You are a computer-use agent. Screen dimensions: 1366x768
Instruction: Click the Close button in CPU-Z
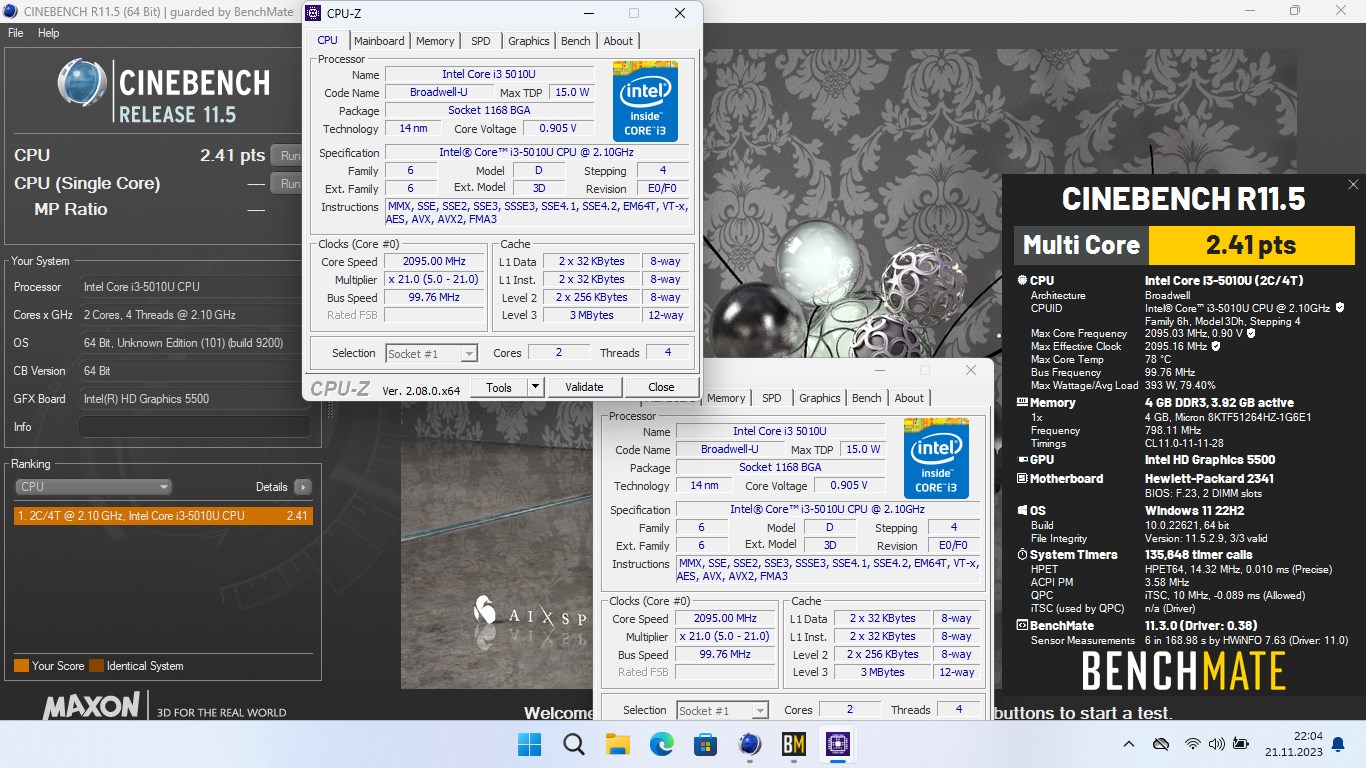661,387
